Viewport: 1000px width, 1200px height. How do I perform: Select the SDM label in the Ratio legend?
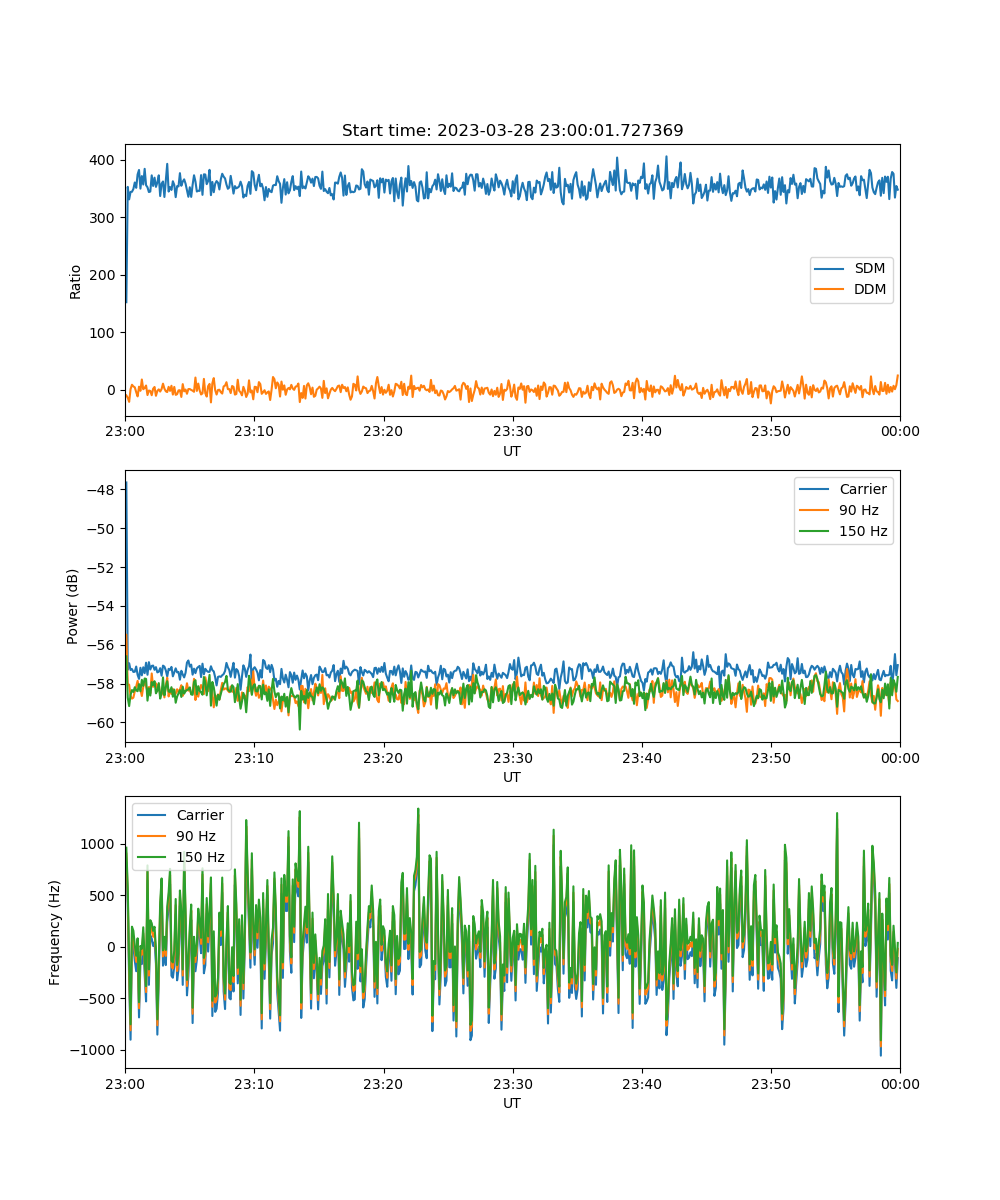pos(870,270)
